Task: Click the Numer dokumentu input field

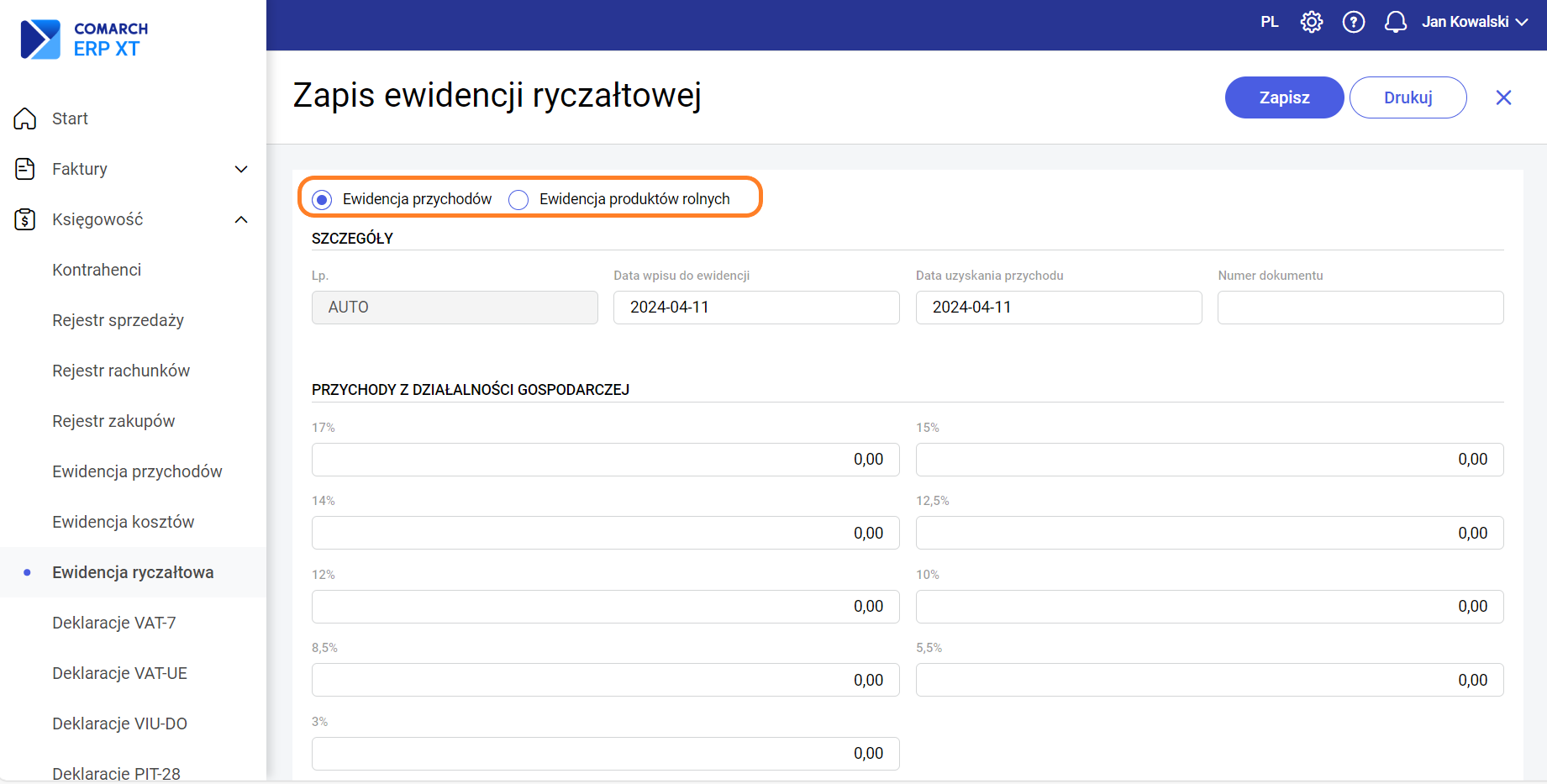Action: coord(1360,308)
